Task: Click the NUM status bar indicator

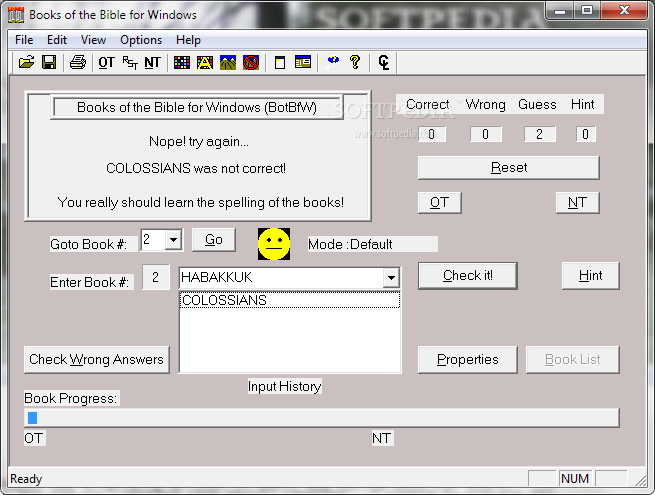Action: pyautogui.click(x=575, y=479)
